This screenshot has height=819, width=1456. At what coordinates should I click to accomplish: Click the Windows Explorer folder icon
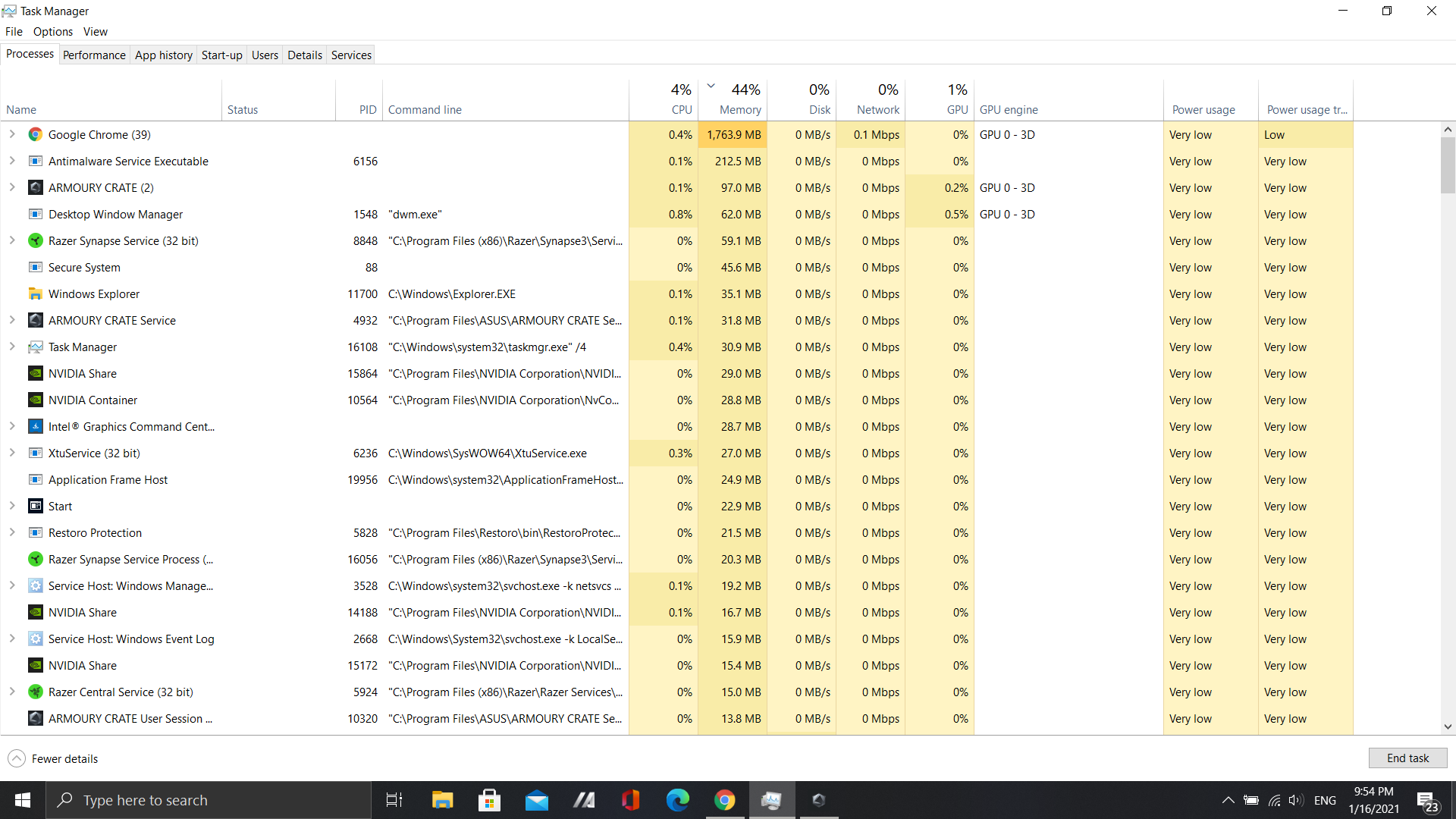click(36, 293)
